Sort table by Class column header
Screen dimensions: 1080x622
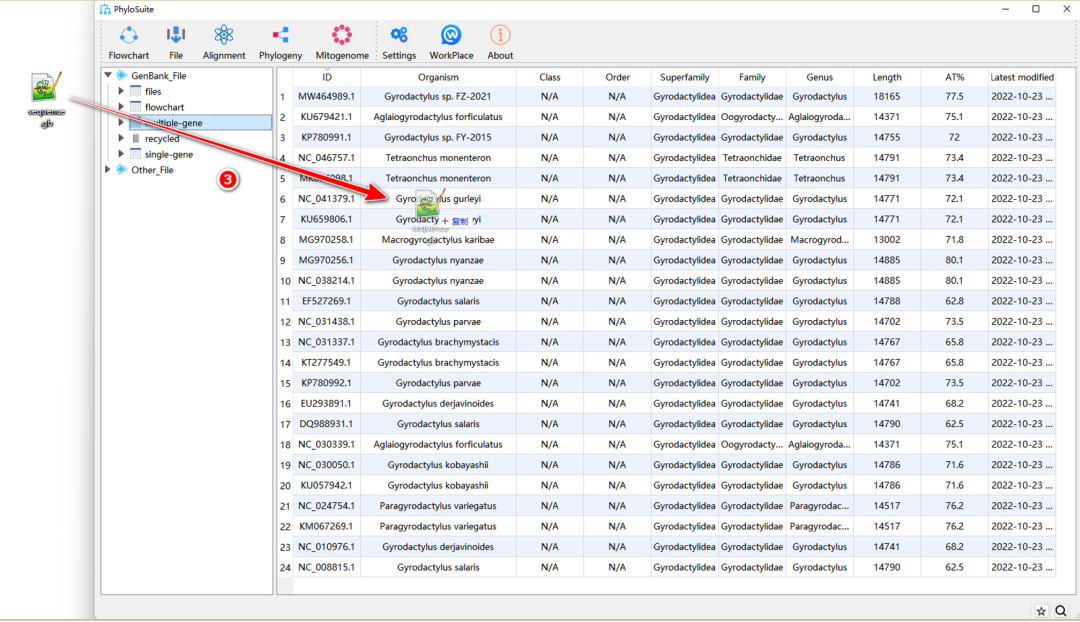[550, 77]
